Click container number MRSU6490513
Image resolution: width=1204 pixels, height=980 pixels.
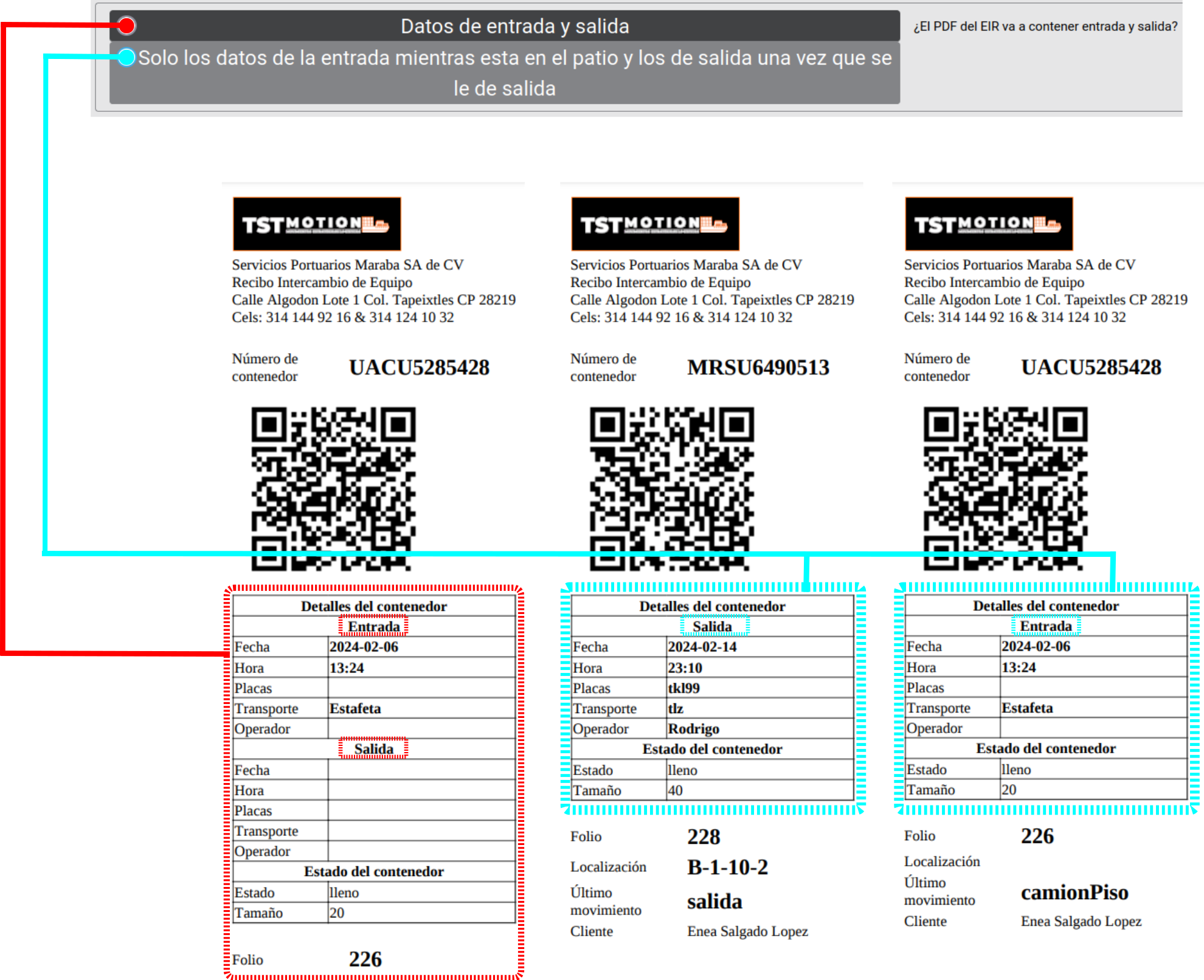[758, 367]
